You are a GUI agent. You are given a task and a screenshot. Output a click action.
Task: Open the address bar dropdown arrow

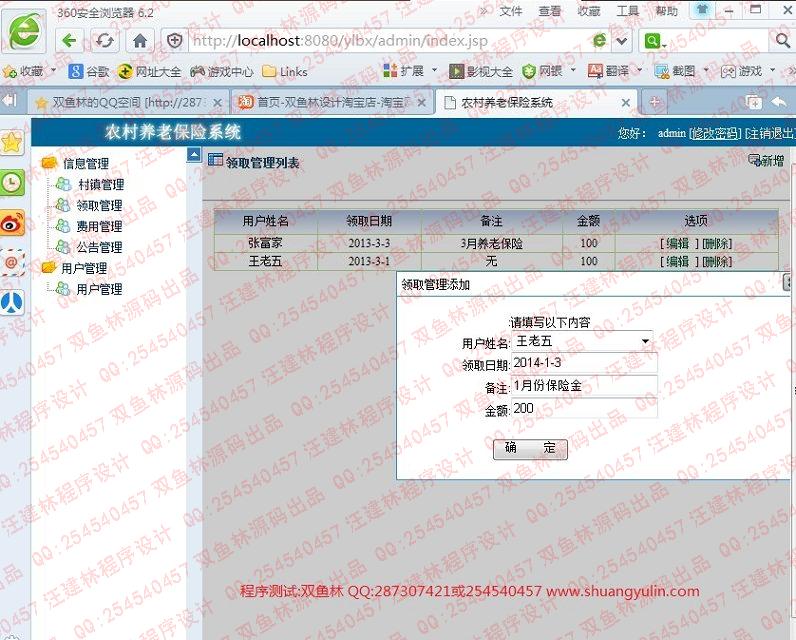[x=621, y=41]
